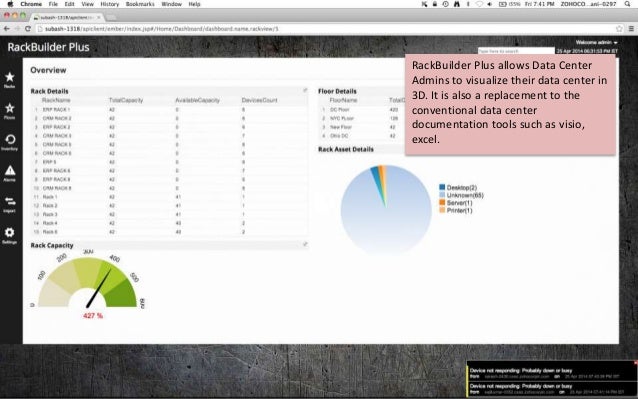The width and height of the screenshot is (638, 399).
Task: Open the Settings gear icon
Action: click(x=10, y=232)
